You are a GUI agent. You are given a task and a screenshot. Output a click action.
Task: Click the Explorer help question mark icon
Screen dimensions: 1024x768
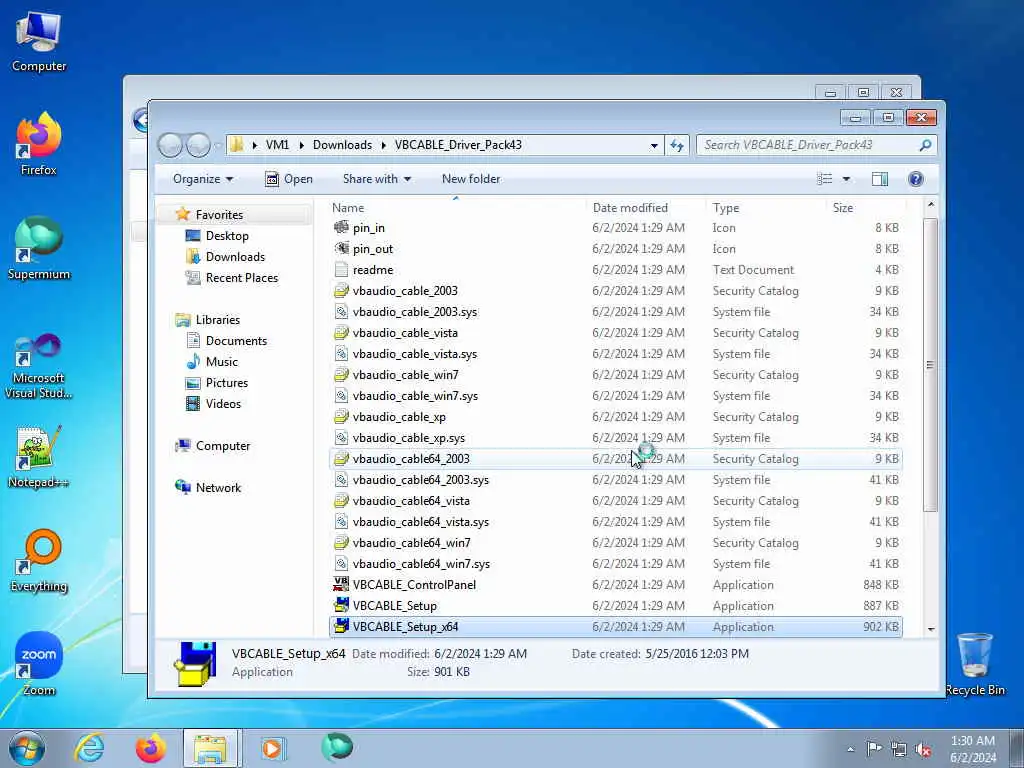point(916,179)
